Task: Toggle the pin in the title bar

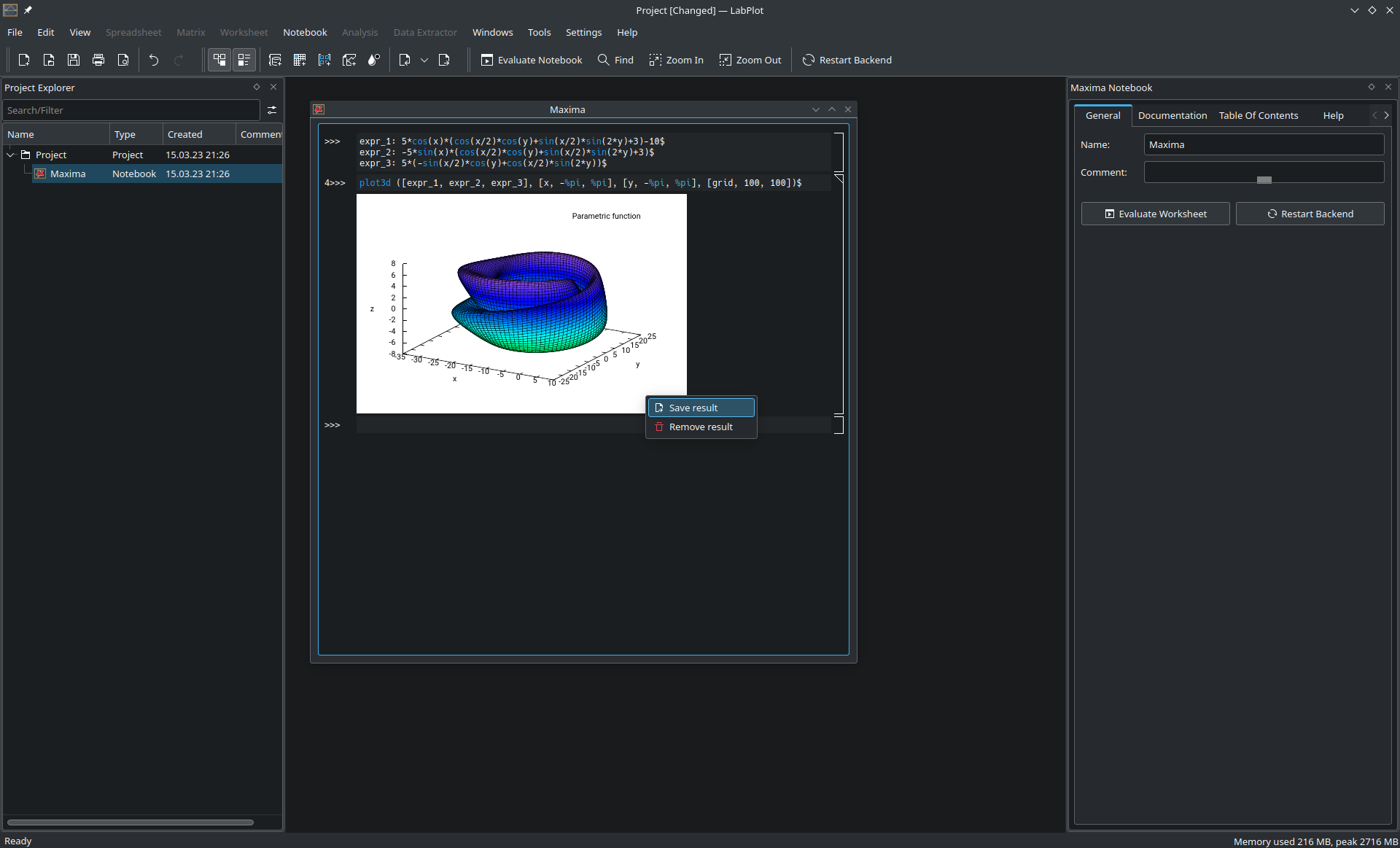Action: [x=28, y=10]
